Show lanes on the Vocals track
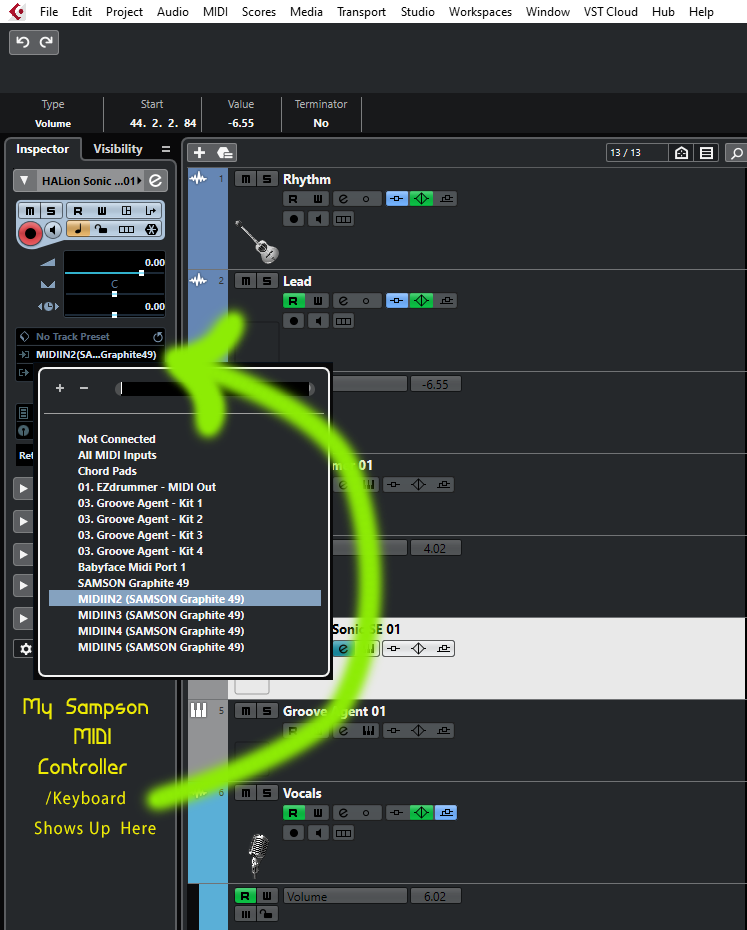 point(343,833)
